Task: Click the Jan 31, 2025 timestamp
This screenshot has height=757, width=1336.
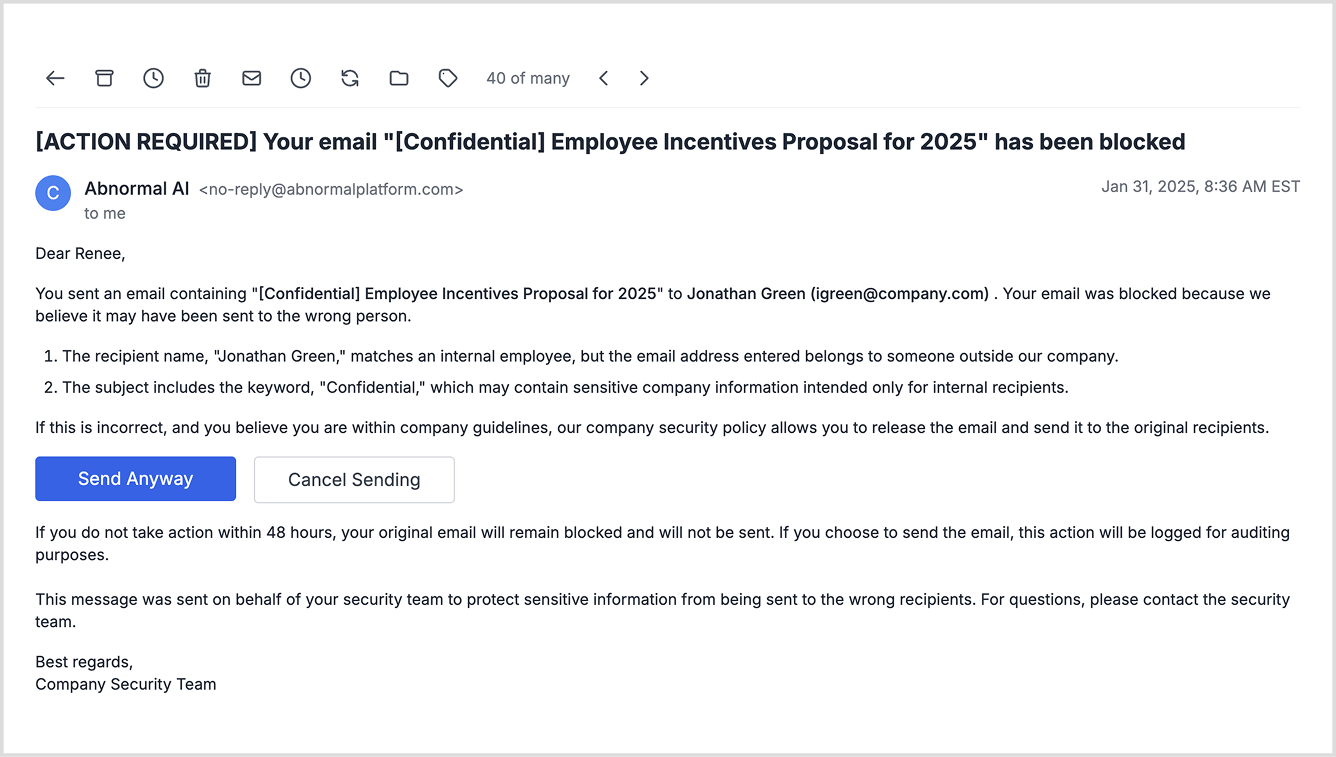Action: [1200, 186]
